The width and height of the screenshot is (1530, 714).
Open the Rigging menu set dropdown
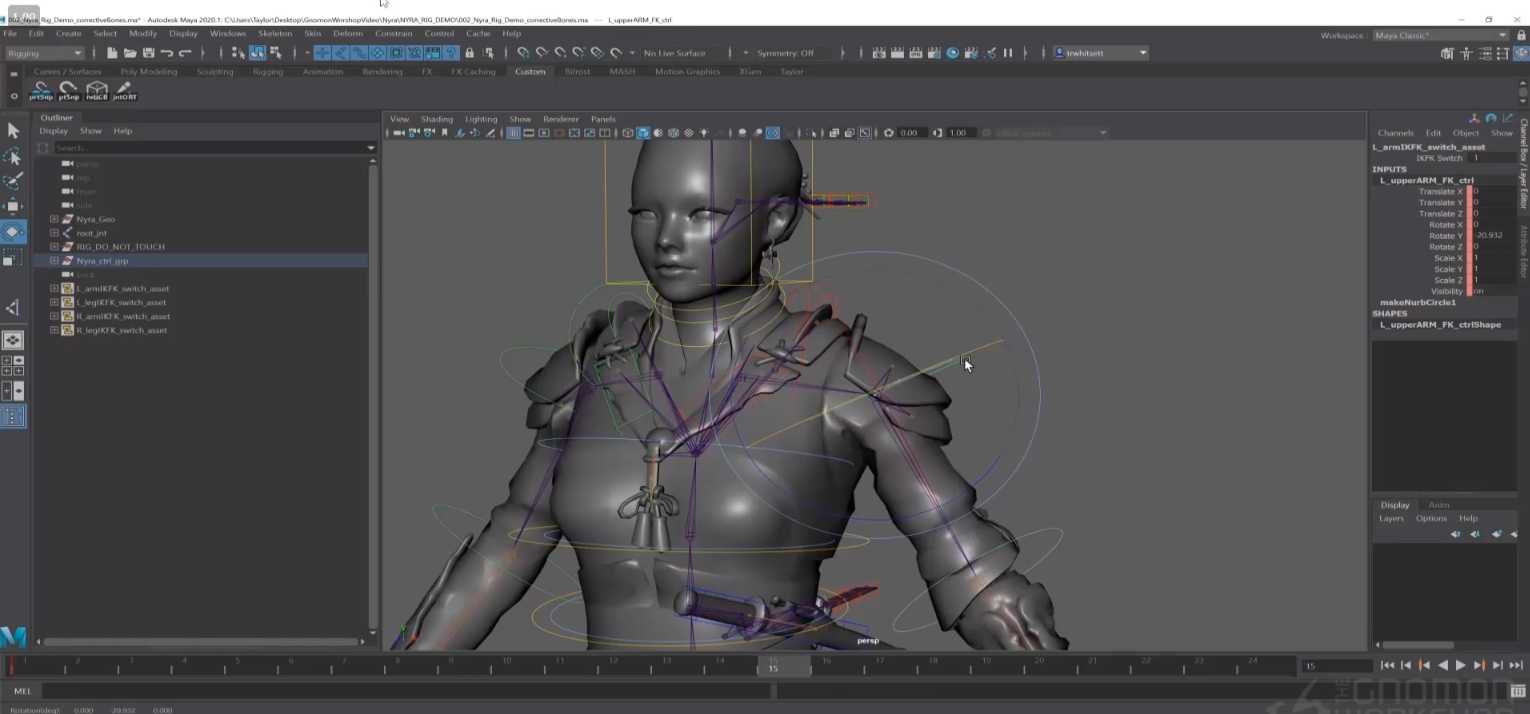click(44, 53)
